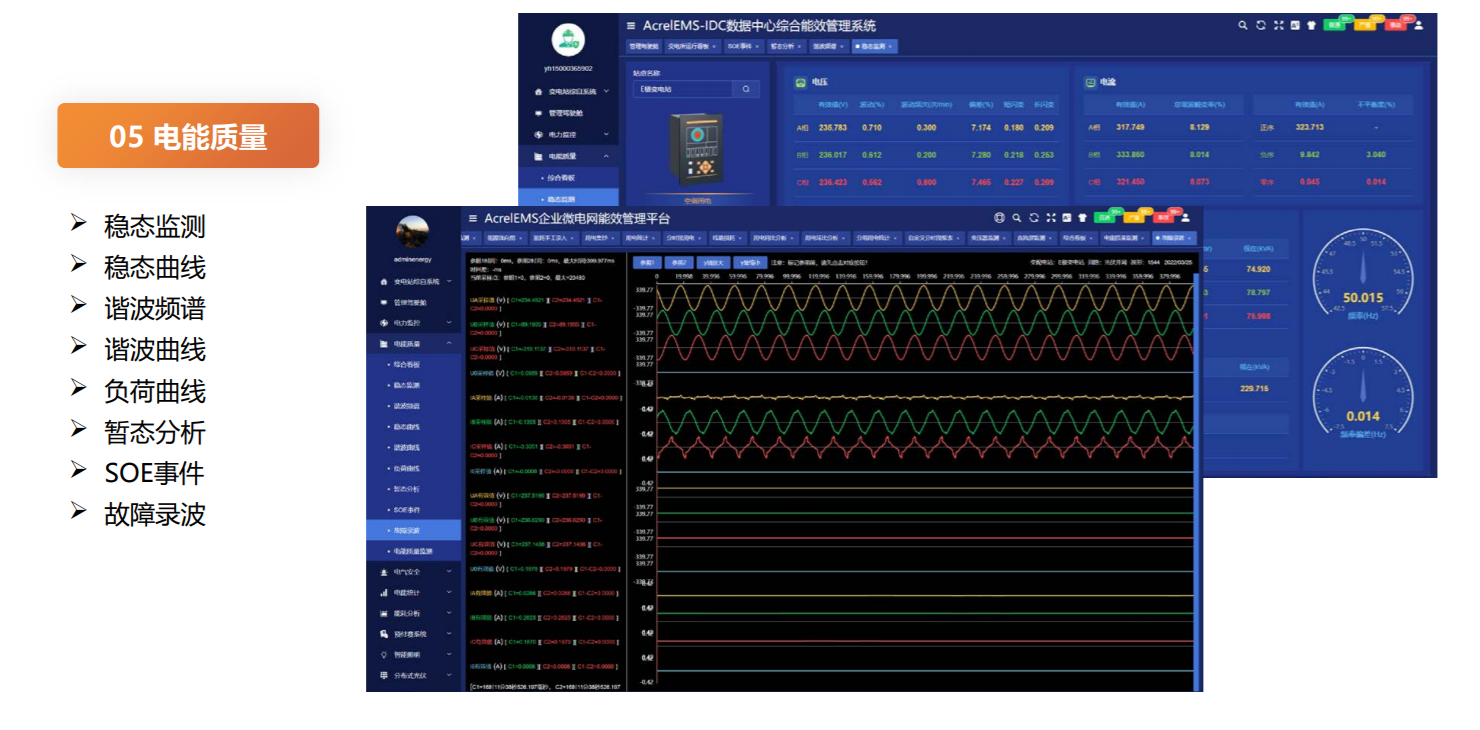Refresh icon in AcrelEMS-IDC window header
Screen dimensions: 1480x730
coord(1261,25)
